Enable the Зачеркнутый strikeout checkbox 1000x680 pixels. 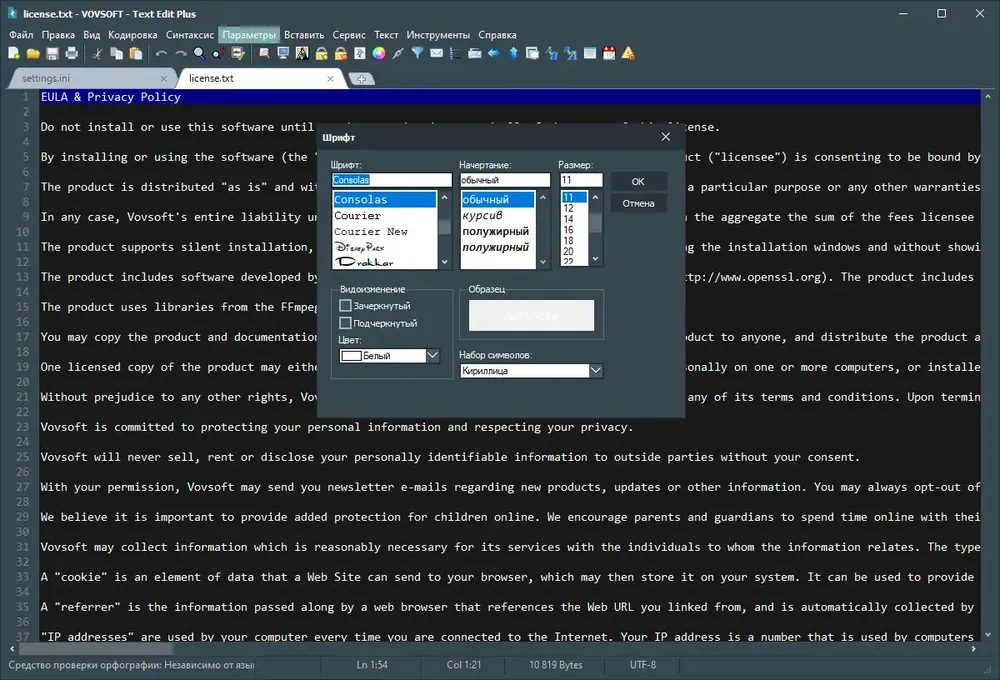coord(346,306)
